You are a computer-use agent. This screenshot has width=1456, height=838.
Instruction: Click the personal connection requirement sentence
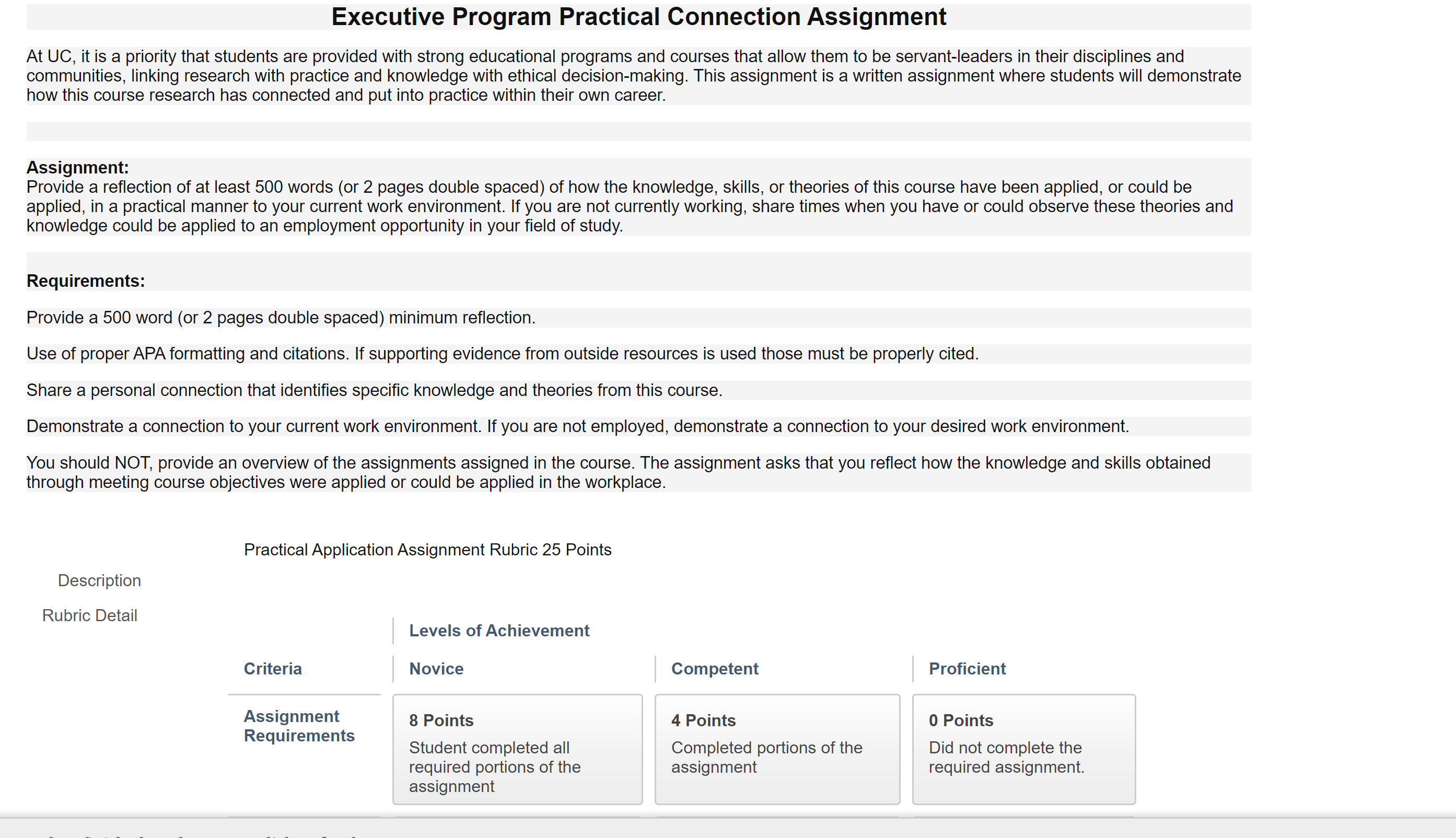374,390
